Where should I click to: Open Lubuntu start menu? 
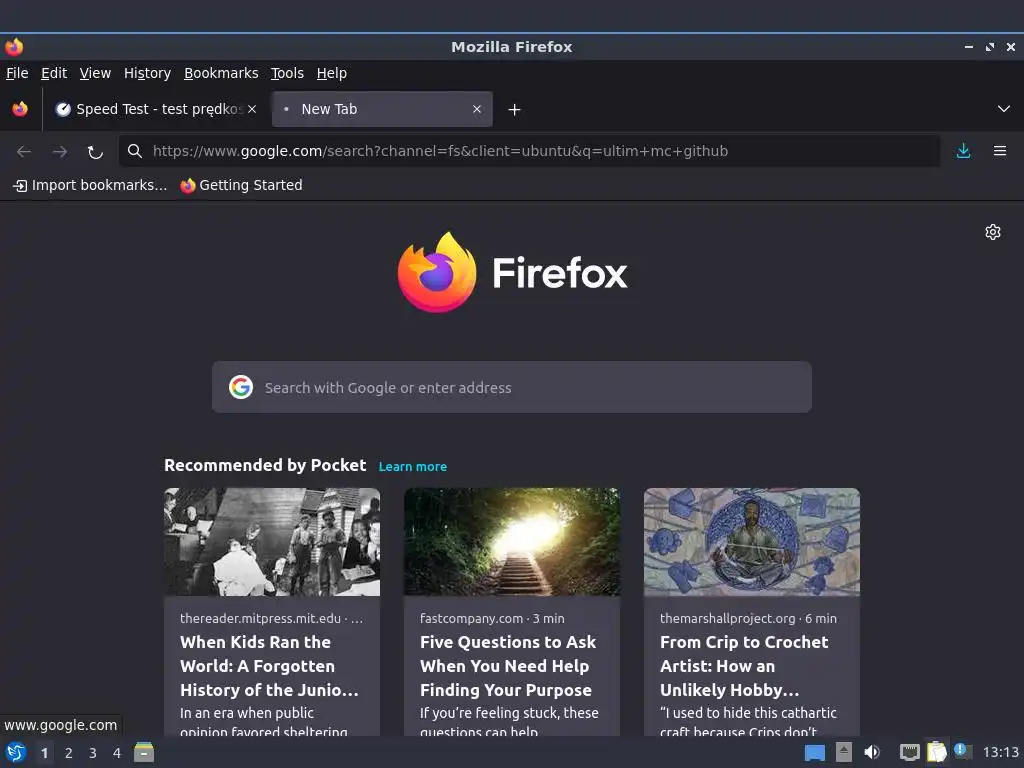click(16, 752)
